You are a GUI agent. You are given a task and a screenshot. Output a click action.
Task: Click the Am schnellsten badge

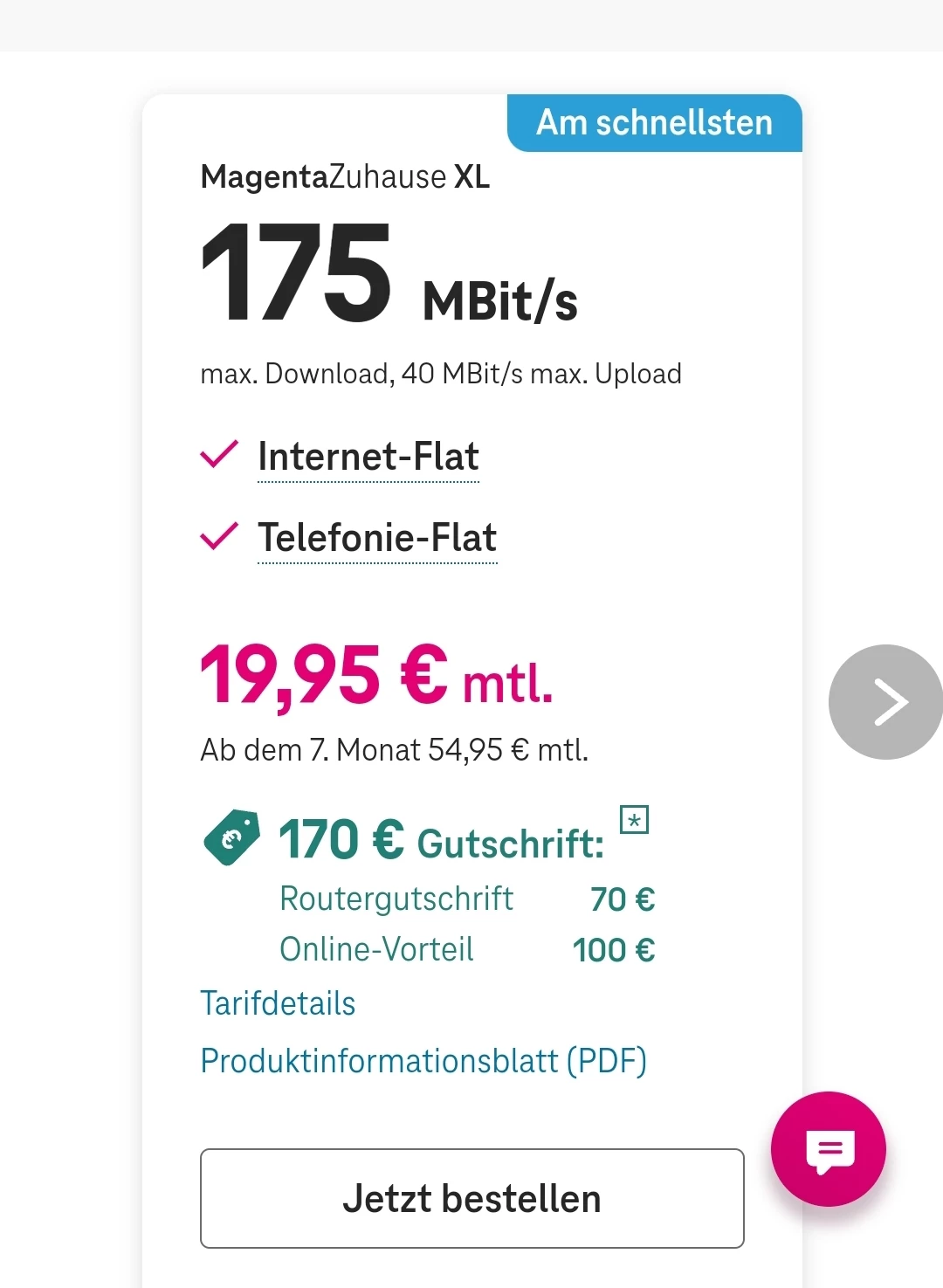(654, 123)
